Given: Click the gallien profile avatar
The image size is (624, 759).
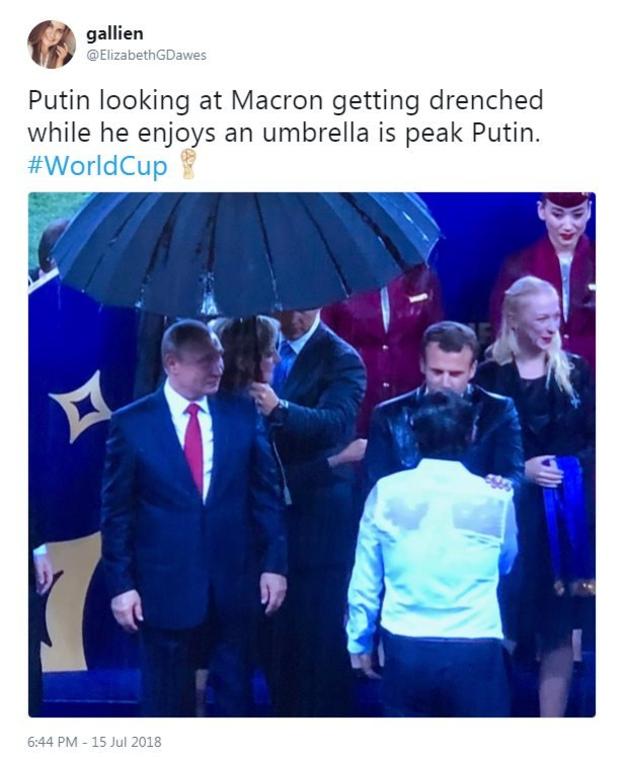Looking at the screenshot, I should (x=51, y=44).
